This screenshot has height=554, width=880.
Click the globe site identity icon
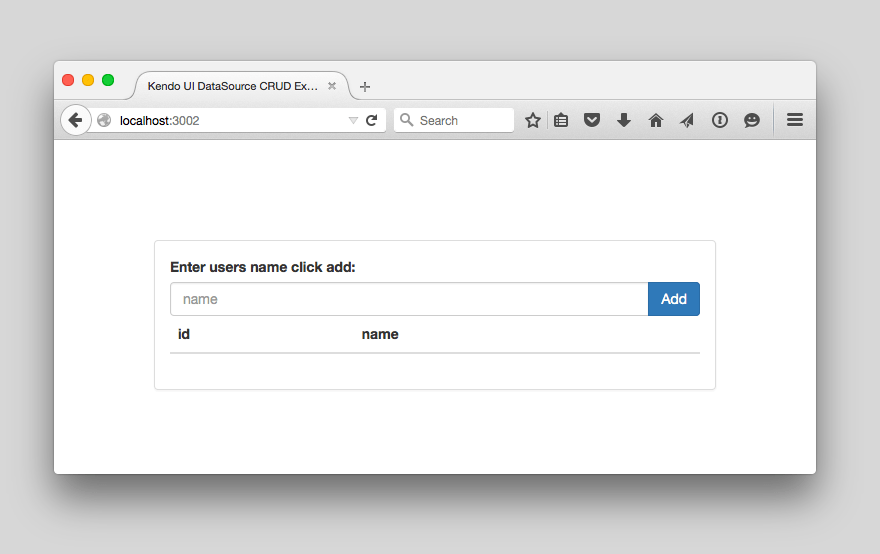coord(104,120)
